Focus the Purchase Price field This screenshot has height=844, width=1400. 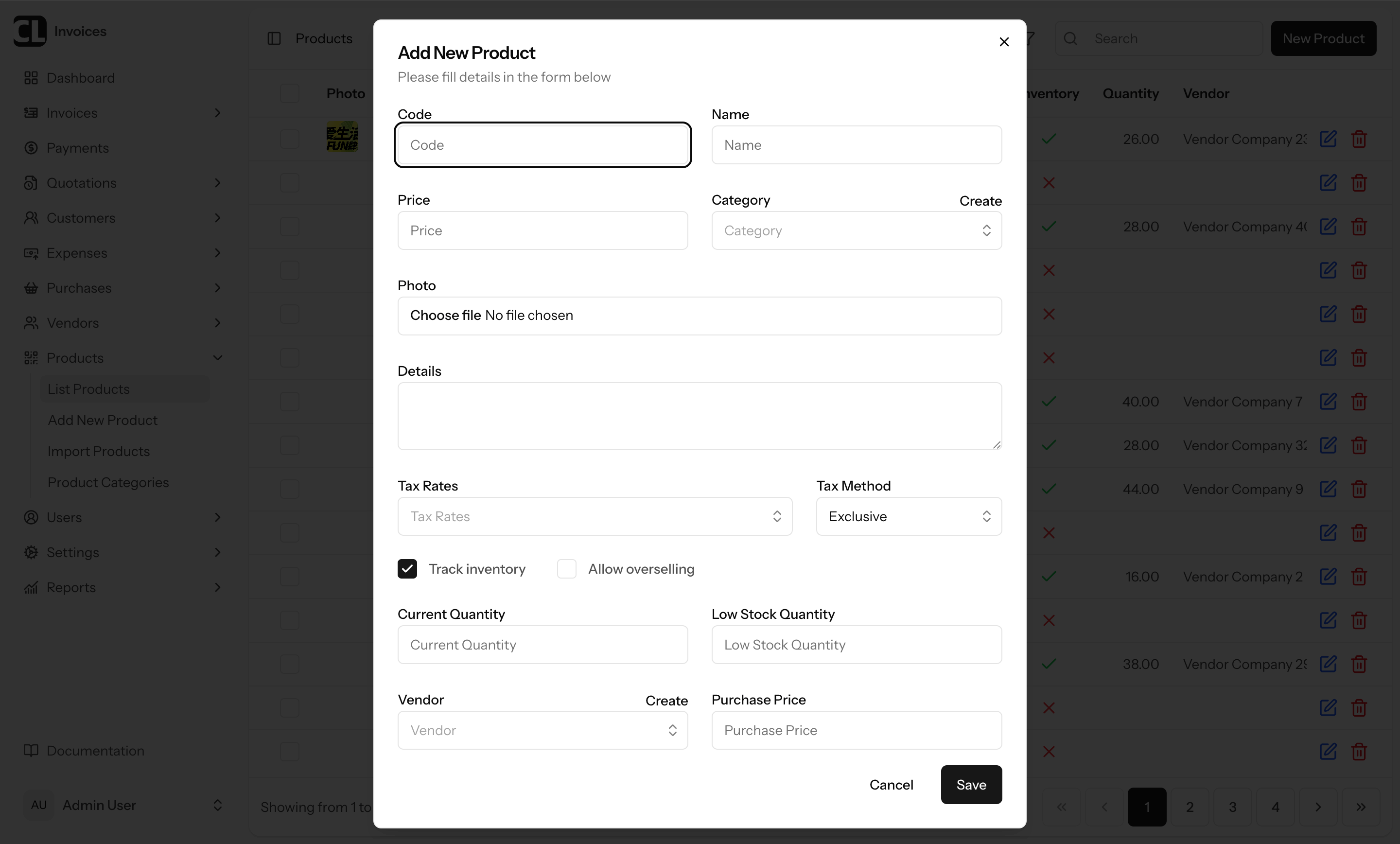(856, 730)
